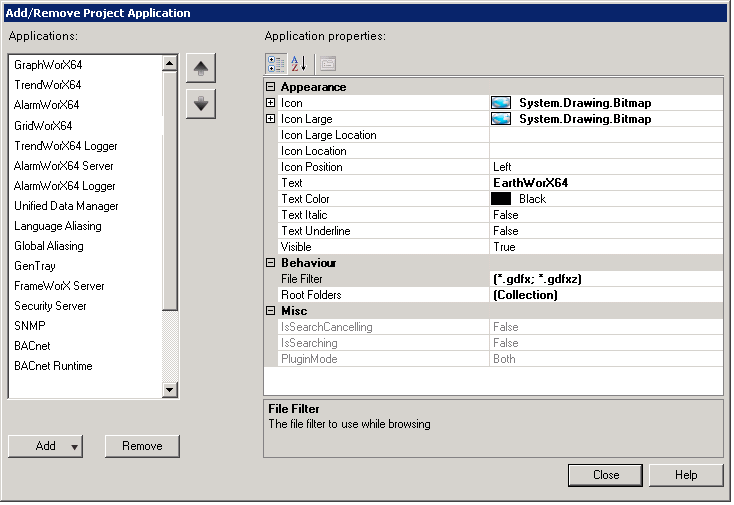Click the Help button
This screenshot has height=505, width=734.
pos(685,475)
